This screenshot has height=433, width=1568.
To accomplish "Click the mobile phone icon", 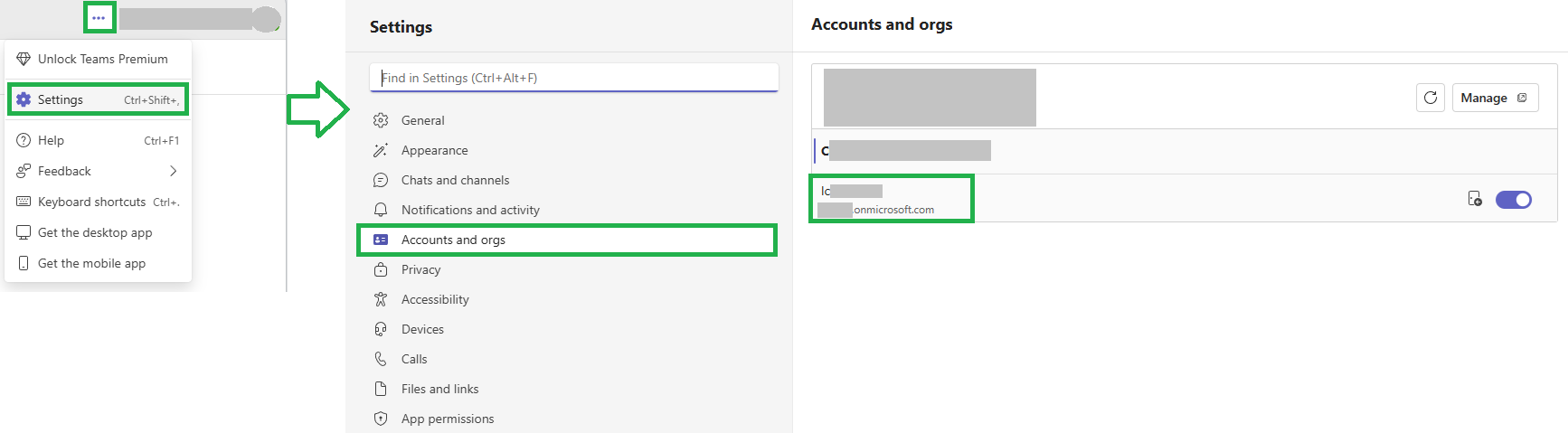I will click(24, 263).
